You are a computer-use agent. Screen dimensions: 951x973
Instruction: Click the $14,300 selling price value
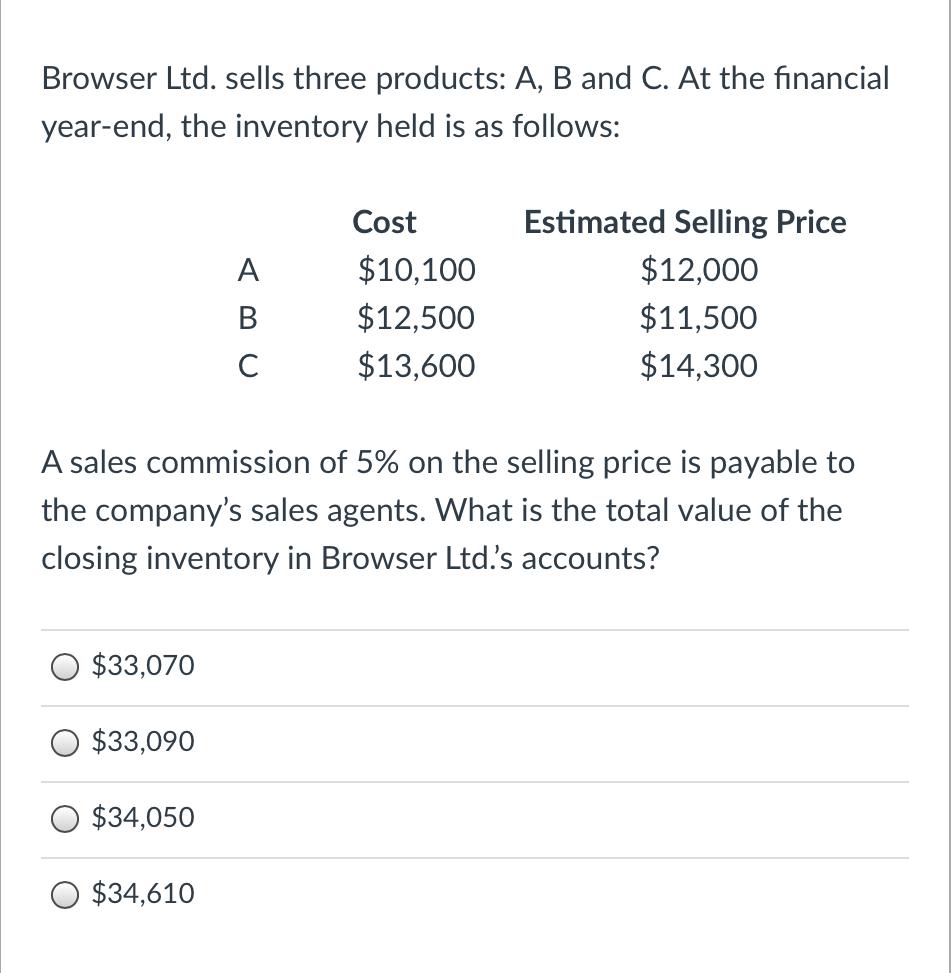tap(699, 367)
